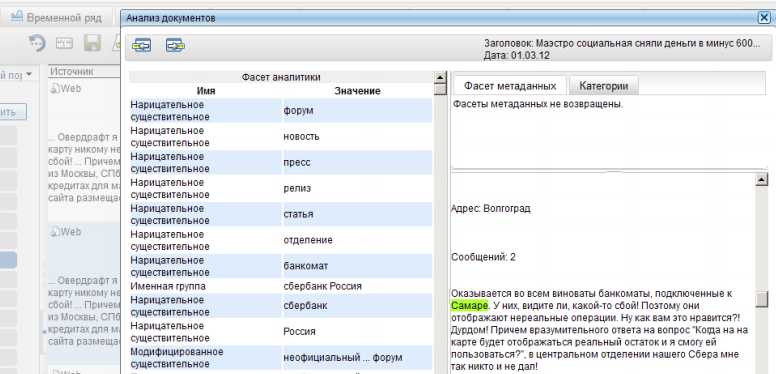
Task: Click the highlighted selected row in left sidebar
Action: 8,260
